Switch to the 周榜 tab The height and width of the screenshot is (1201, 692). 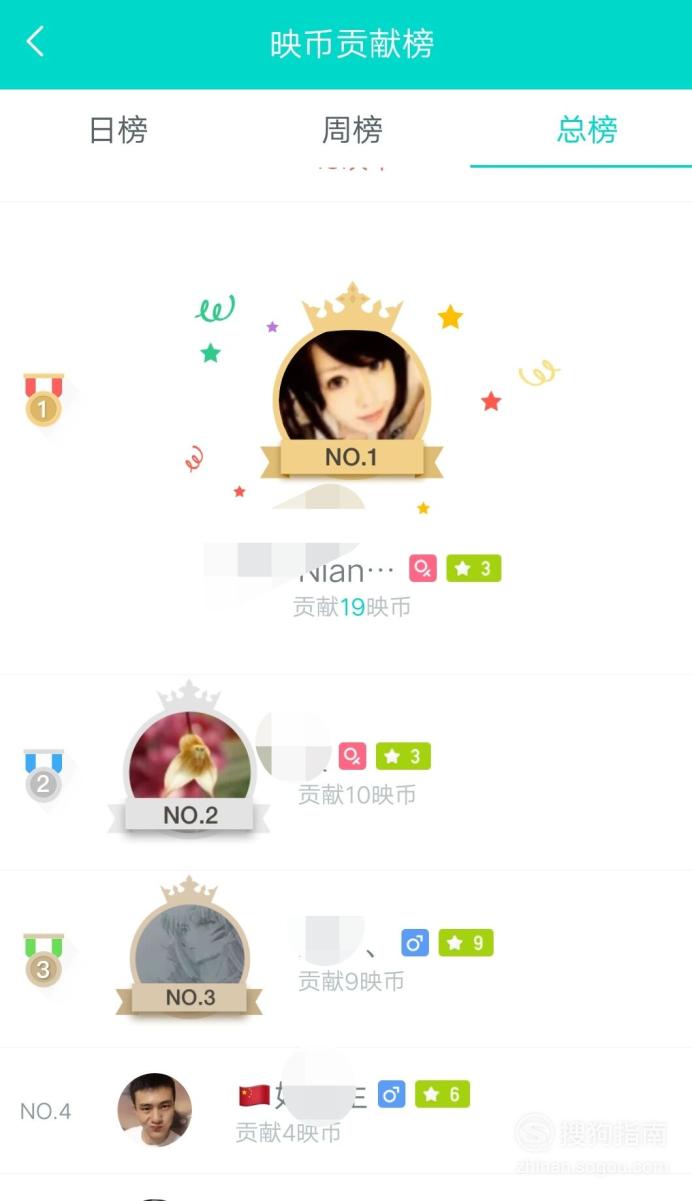point(352,130)
